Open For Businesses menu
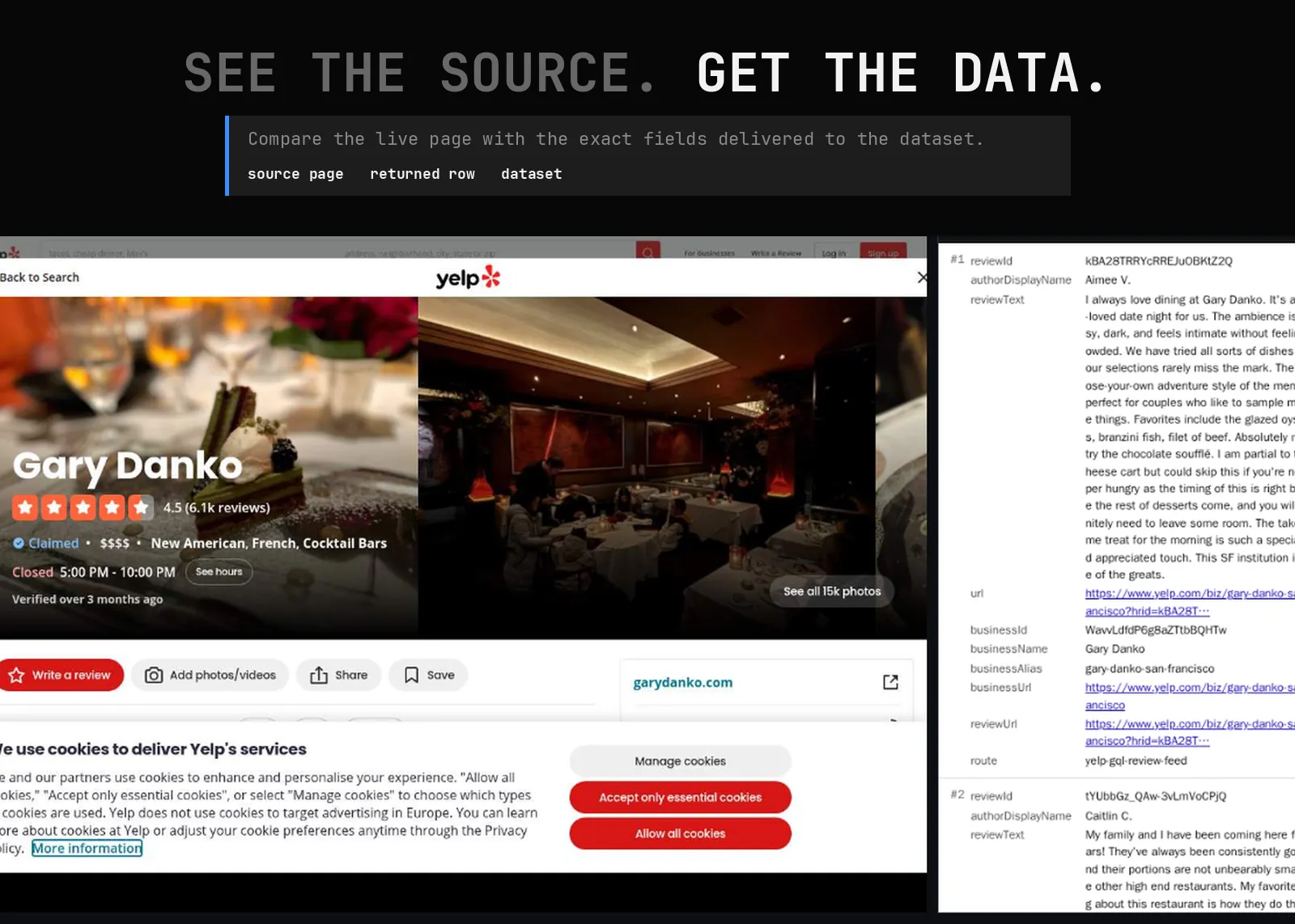 click(x=709, y=253)
